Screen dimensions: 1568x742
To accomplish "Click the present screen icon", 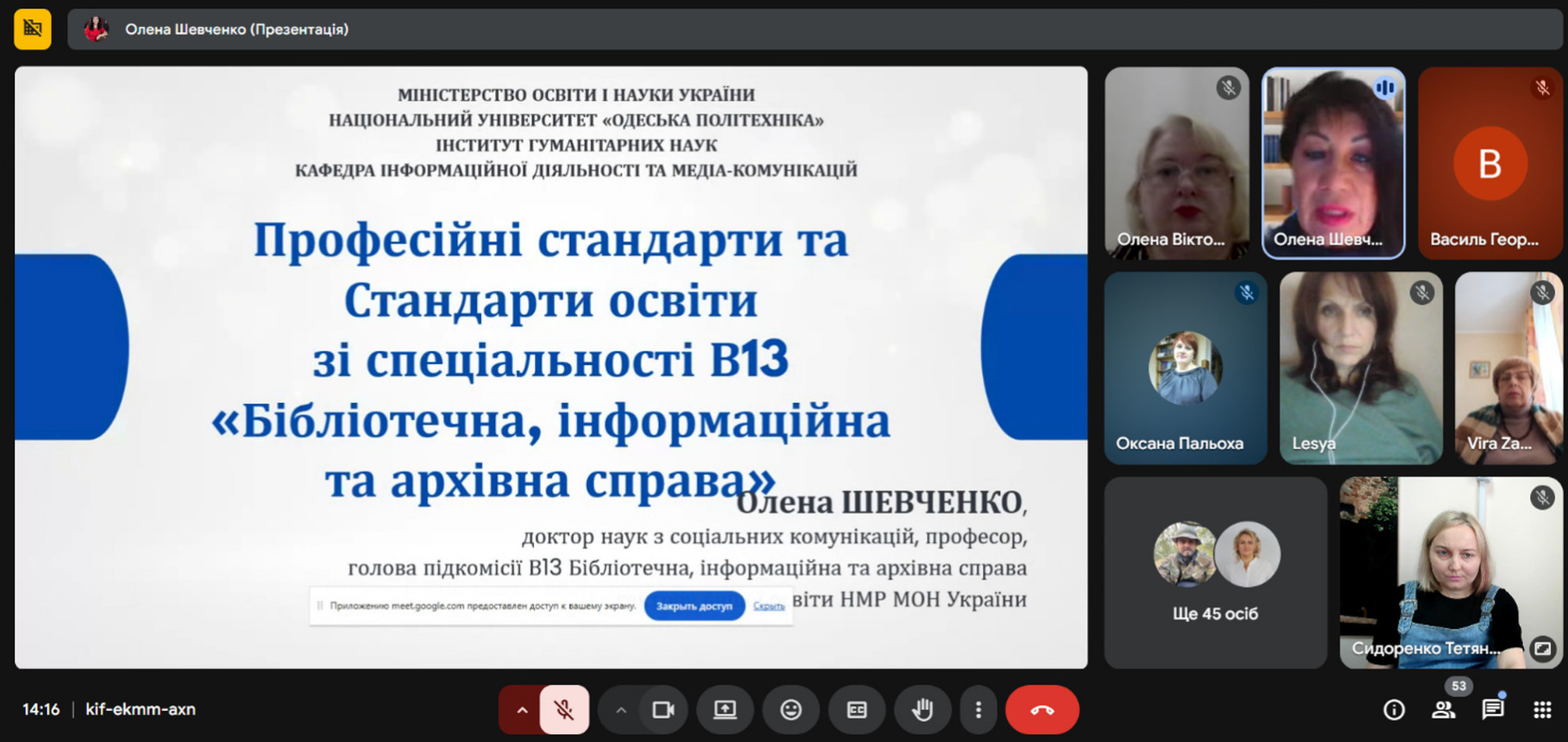I will [724, 710].
